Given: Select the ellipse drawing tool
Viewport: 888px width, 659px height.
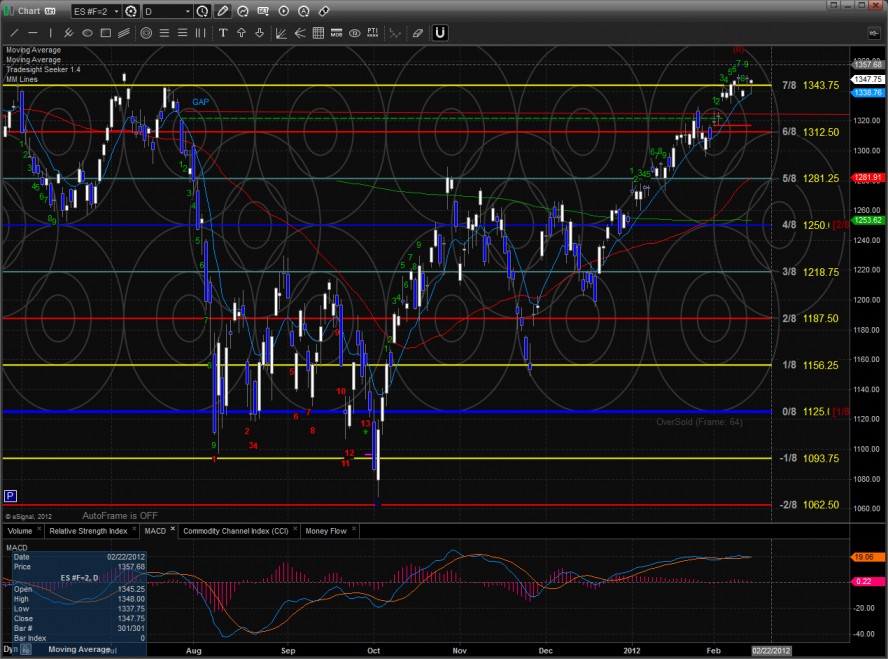Looking at the screenshot, I should (87, 33).
